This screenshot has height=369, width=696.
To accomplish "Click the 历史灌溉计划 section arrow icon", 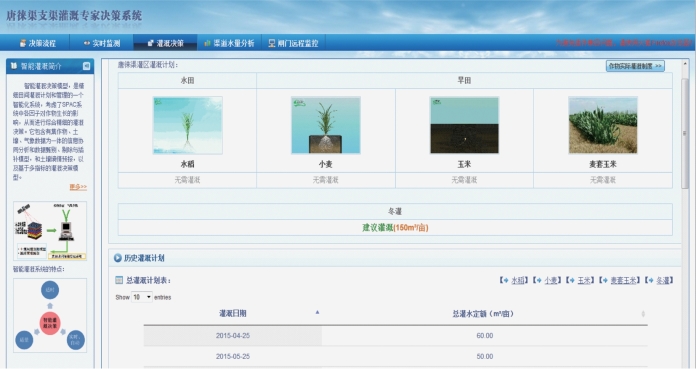I will pyautogui.click(x=118, y=258).
